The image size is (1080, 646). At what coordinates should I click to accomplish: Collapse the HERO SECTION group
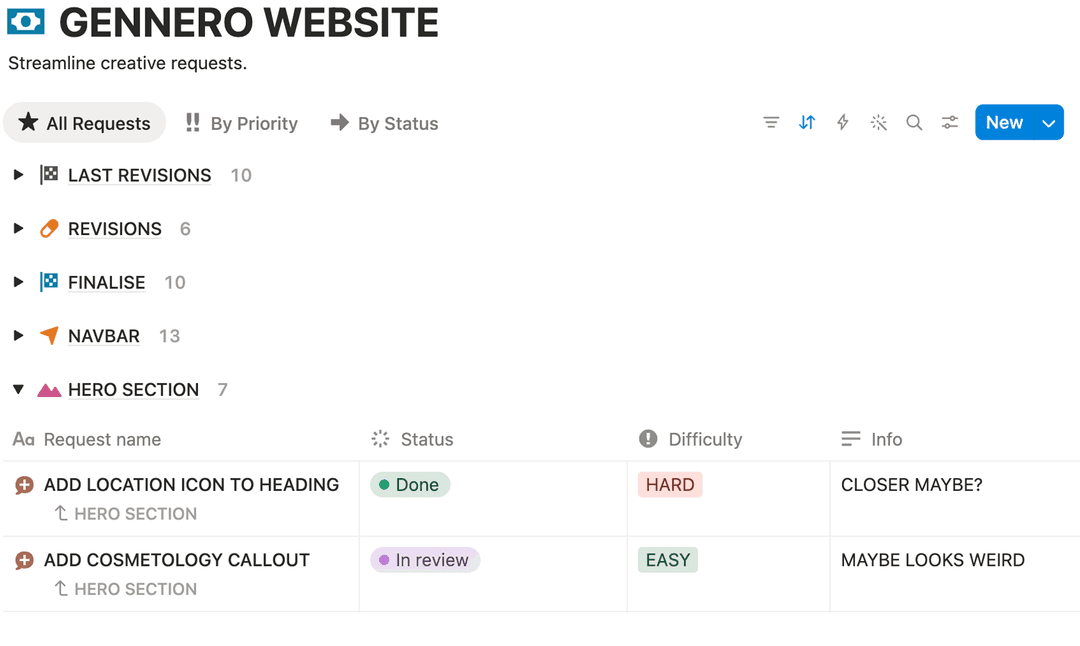(x=18, y=389)
